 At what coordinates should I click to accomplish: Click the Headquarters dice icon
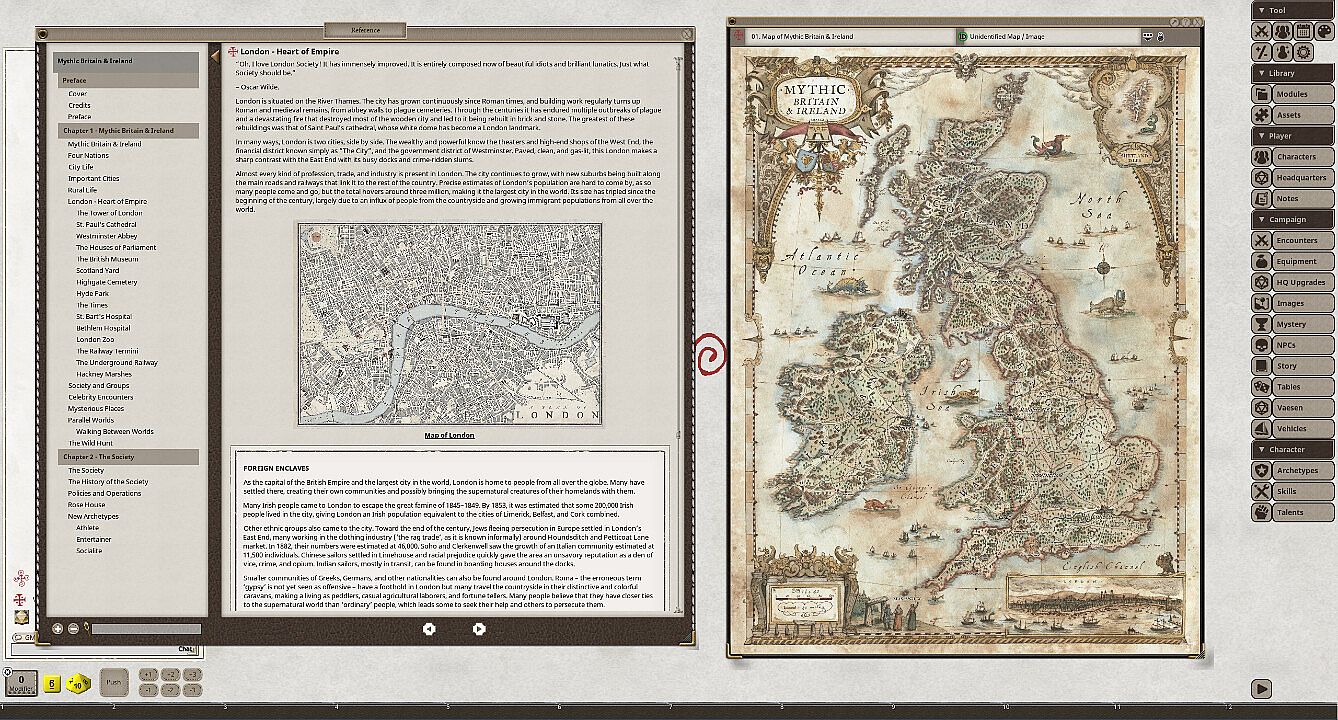tap(1261, 177)
